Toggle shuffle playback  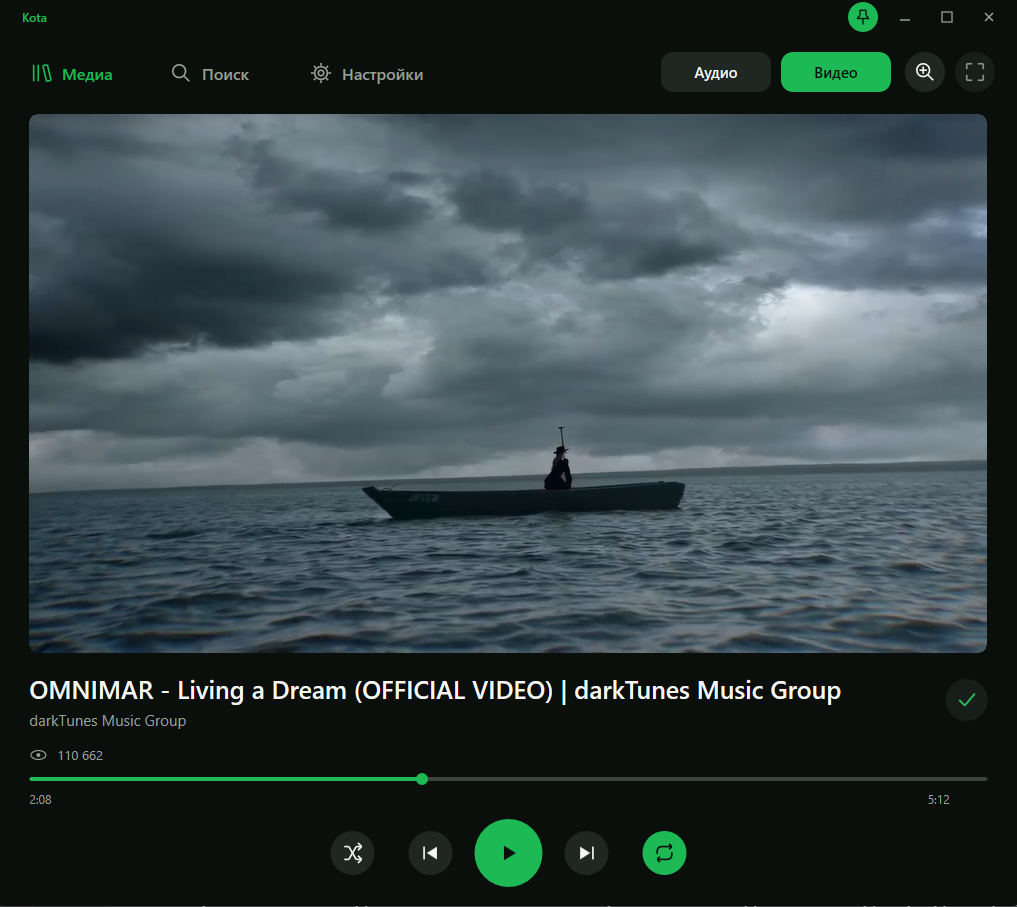pyautogui.click(x=353, y=853)
